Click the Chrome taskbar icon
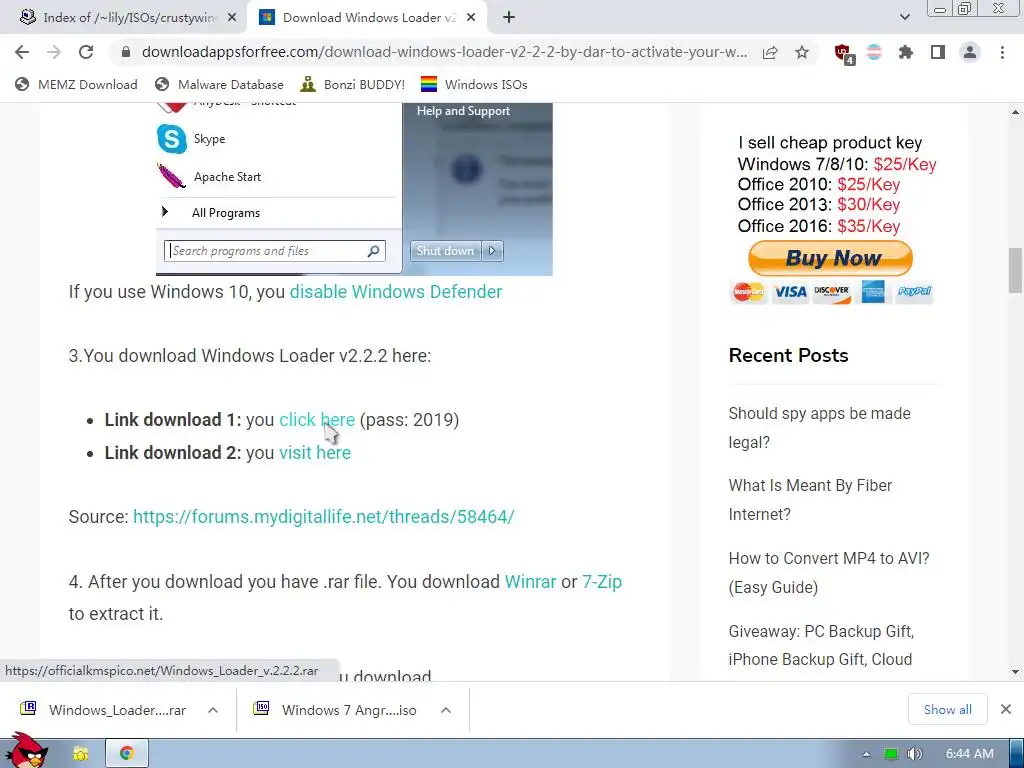This screenshot has width=1024, height=768. (127, 754)
